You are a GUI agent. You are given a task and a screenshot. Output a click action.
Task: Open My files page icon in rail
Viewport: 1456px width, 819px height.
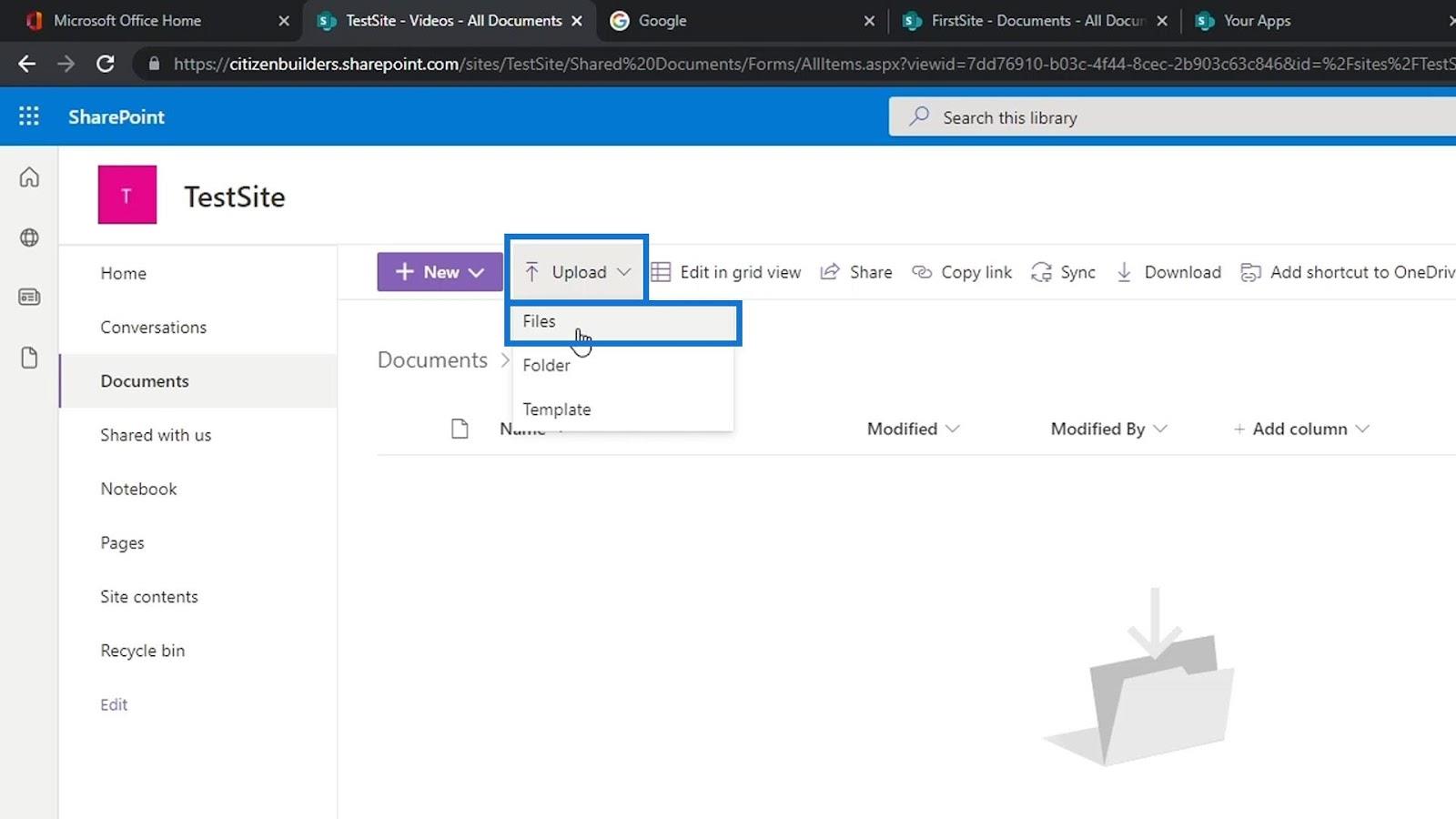point(29,358)
